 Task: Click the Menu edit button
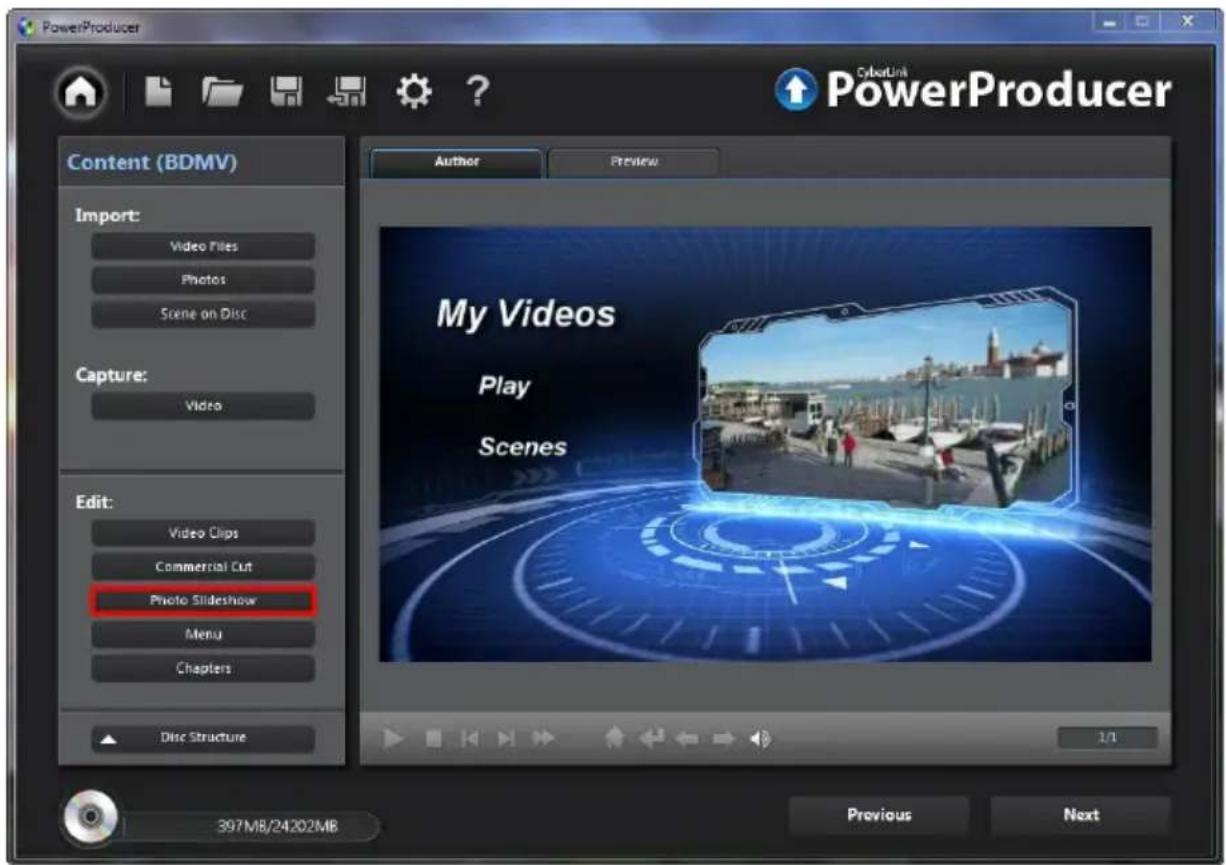point(203,635)
